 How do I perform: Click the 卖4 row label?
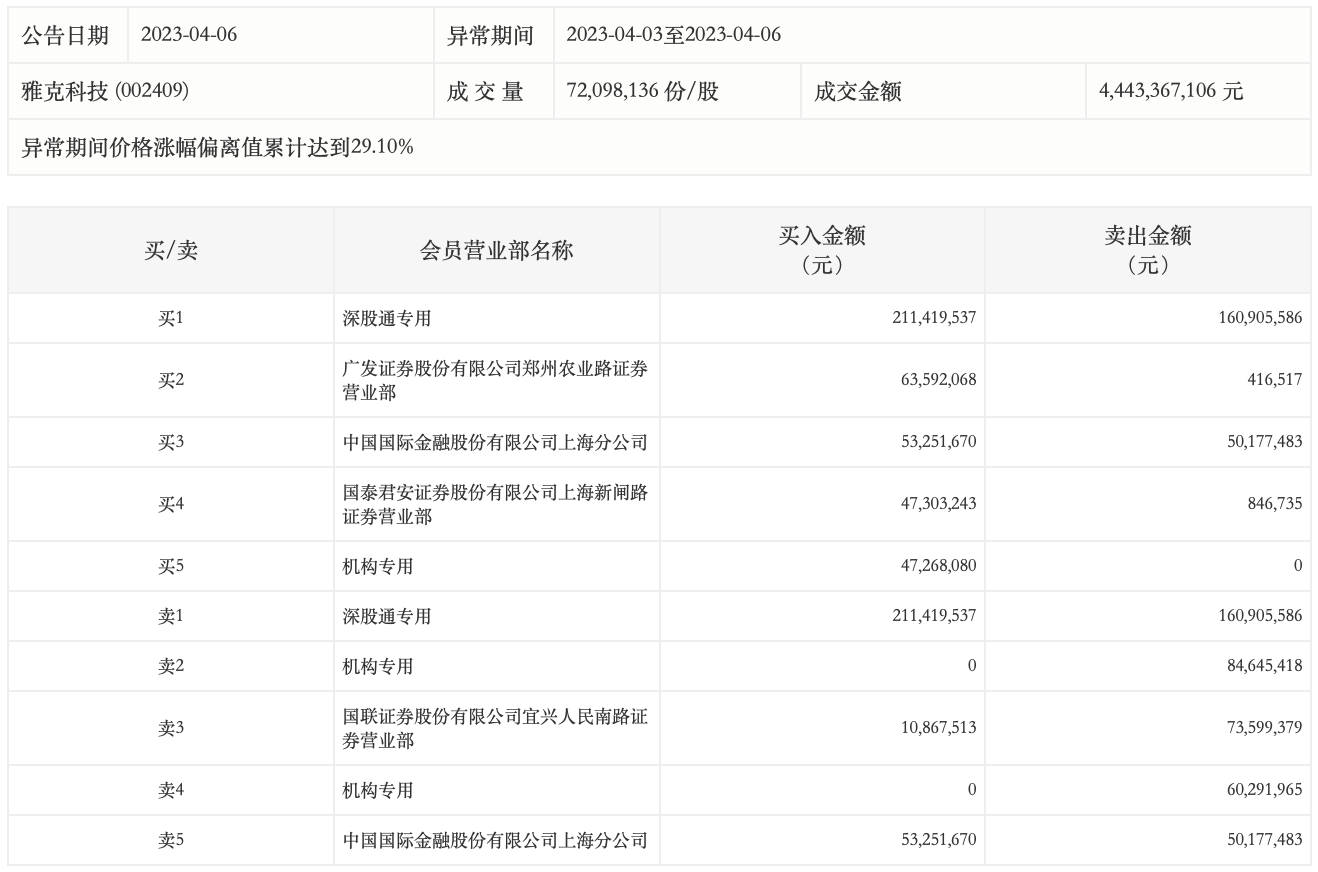point(171,790)
